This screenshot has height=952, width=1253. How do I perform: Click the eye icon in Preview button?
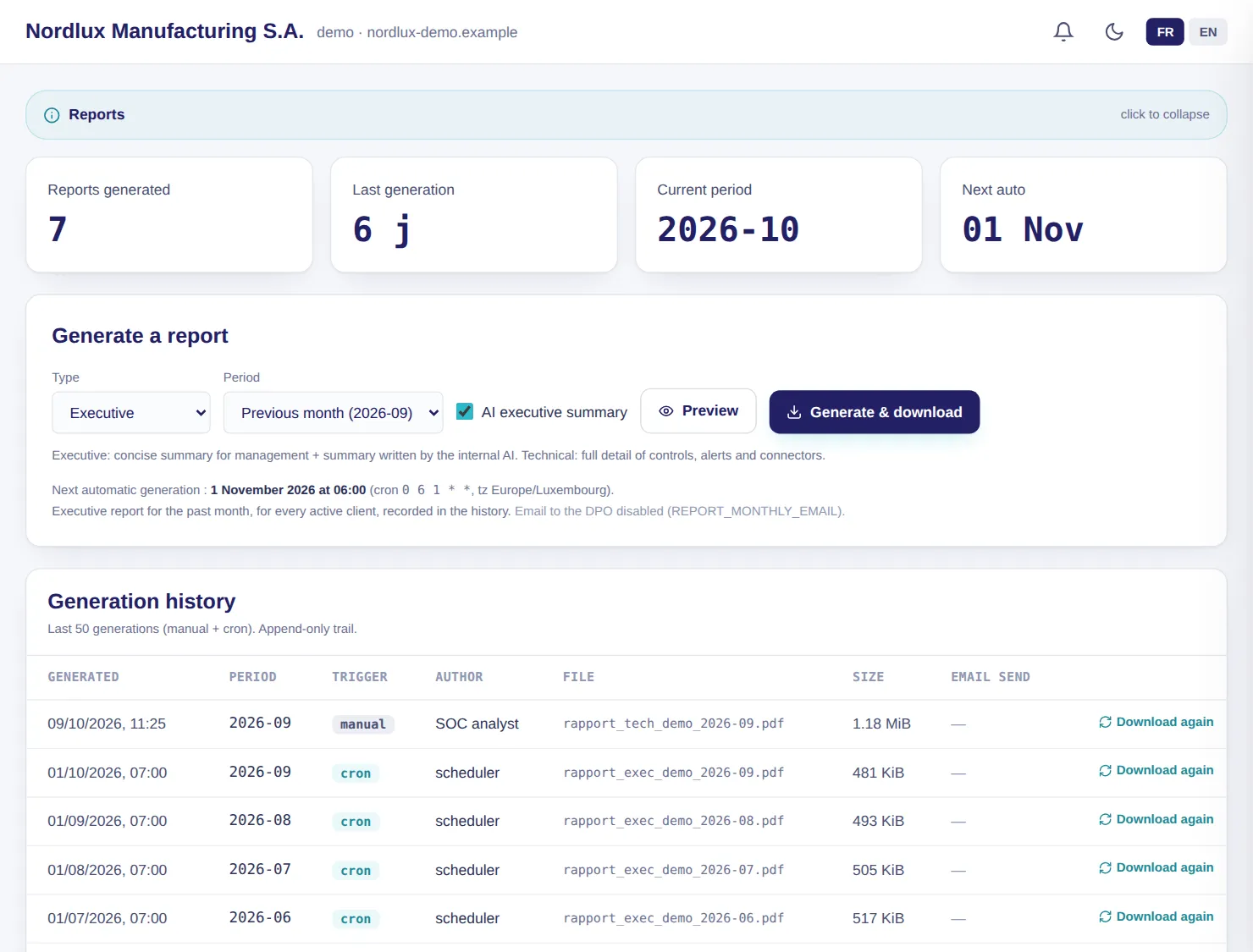coord(666,411)
